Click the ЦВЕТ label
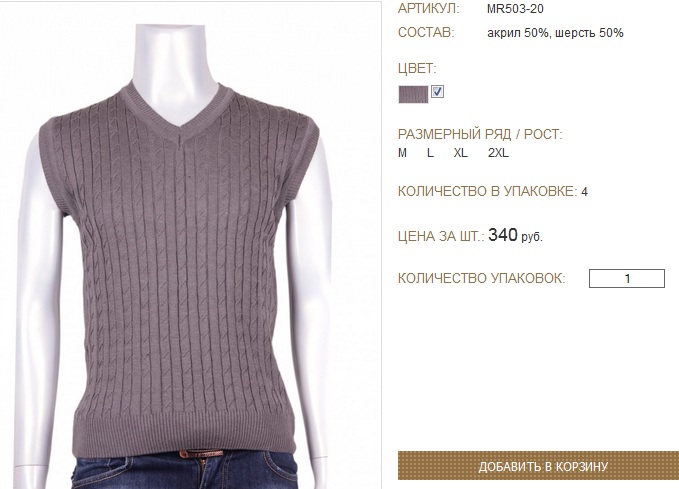This screenshot has width=679, height=489. click(x=417, y=68)
